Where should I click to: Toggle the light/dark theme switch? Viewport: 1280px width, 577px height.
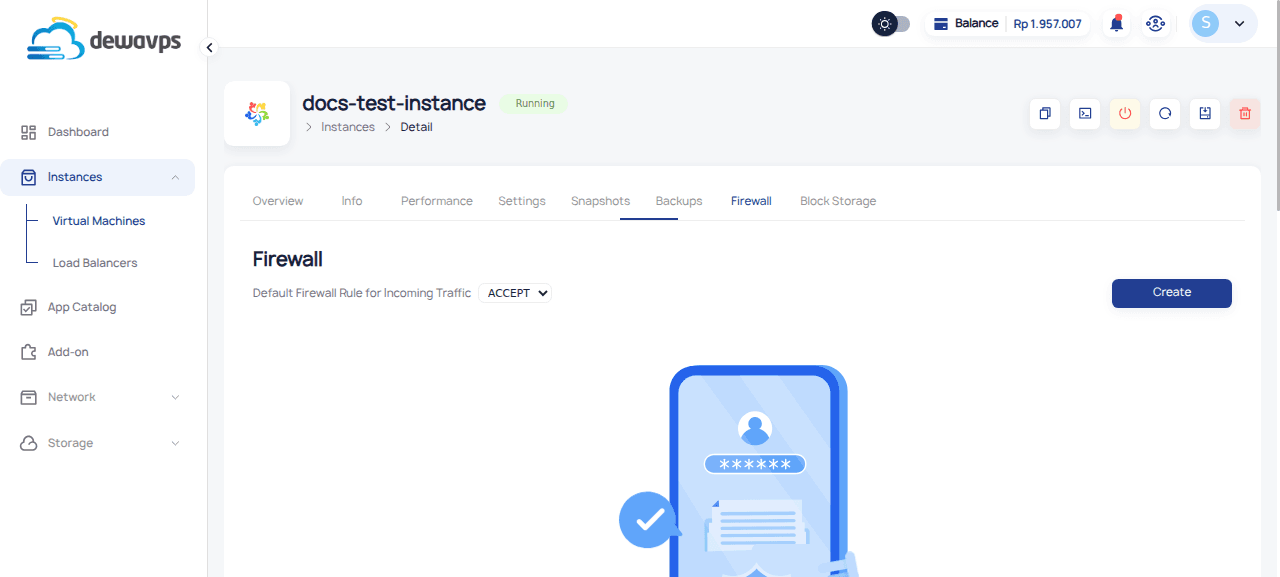[x=891, y=24]
